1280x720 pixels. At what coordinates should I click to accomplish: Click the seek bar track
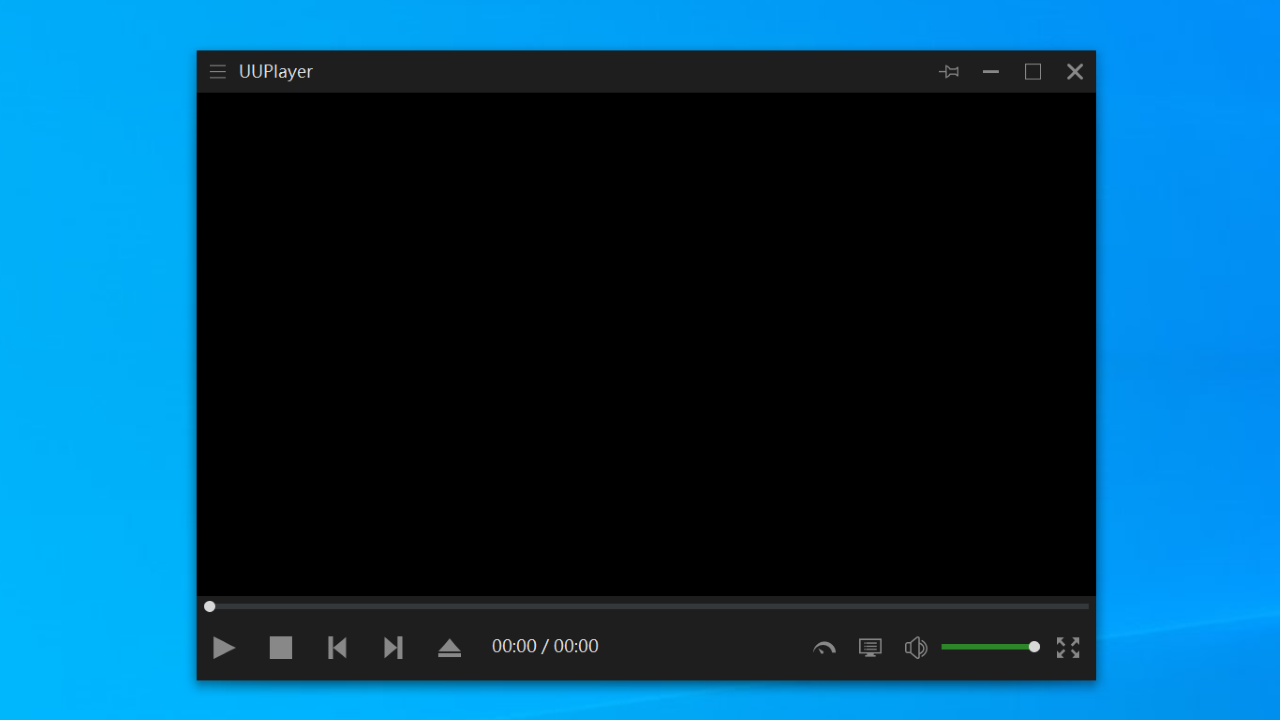tap(646, 606)
